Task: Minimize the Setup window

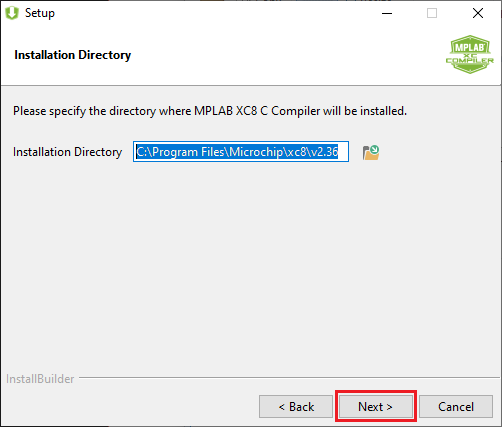Action: tap(387, 13)
